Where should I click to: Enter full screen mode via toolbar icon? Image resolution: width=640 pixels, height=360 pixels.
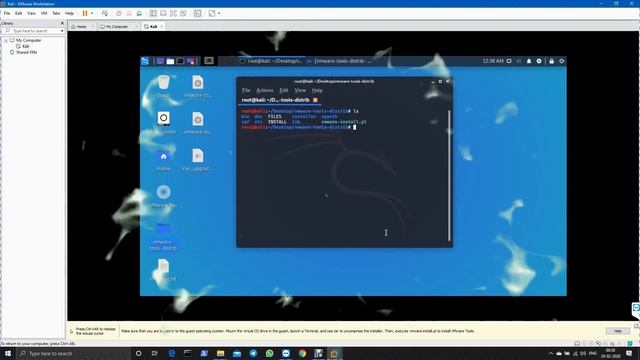coord(173,13)
